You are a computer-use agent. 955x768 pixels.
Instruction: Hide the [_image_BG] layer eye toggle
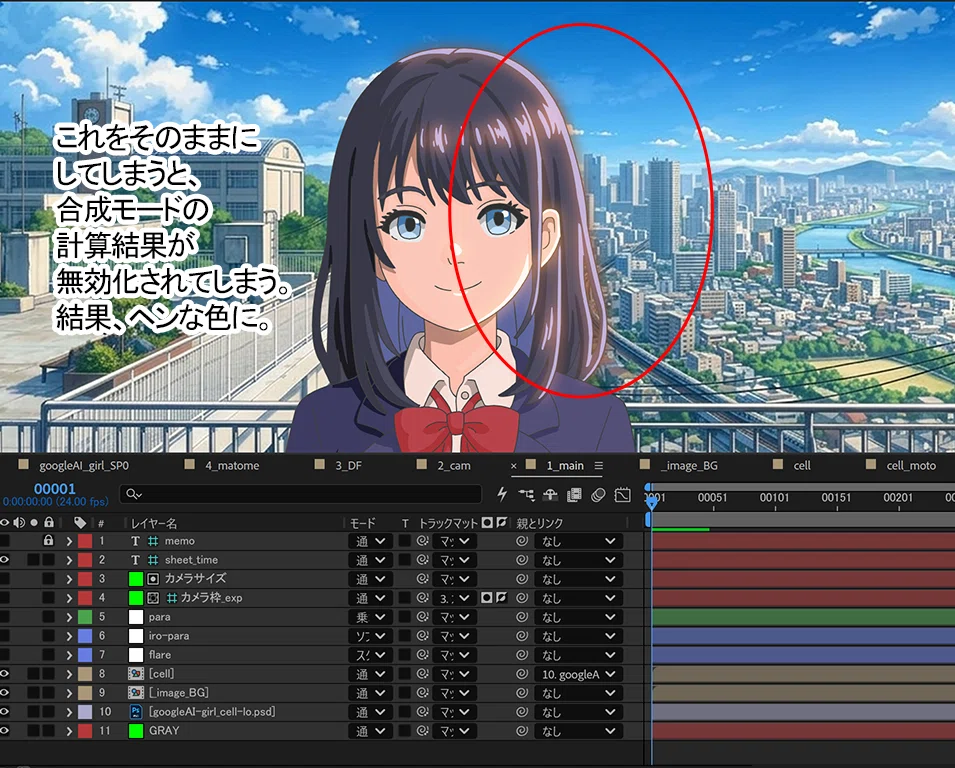pyautogui.click(x=5, y=692)
